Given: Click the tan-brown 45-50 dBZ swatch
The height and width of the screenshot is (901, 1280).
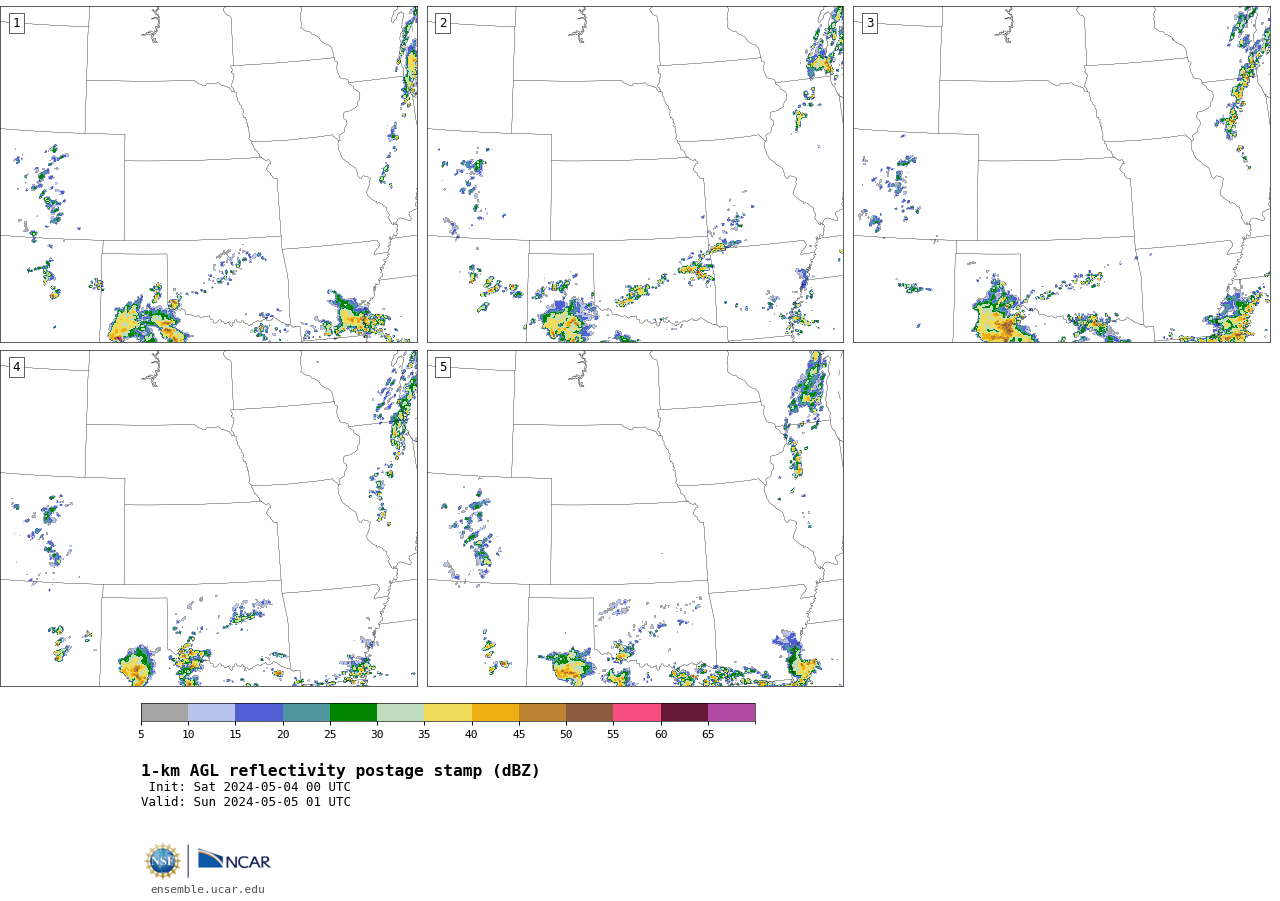Looking at the screenshot, I should coord(542,713).
